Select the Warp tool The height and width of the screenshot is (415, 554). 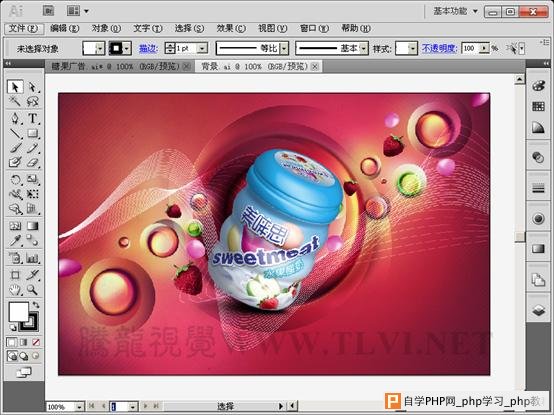(15, 194)
